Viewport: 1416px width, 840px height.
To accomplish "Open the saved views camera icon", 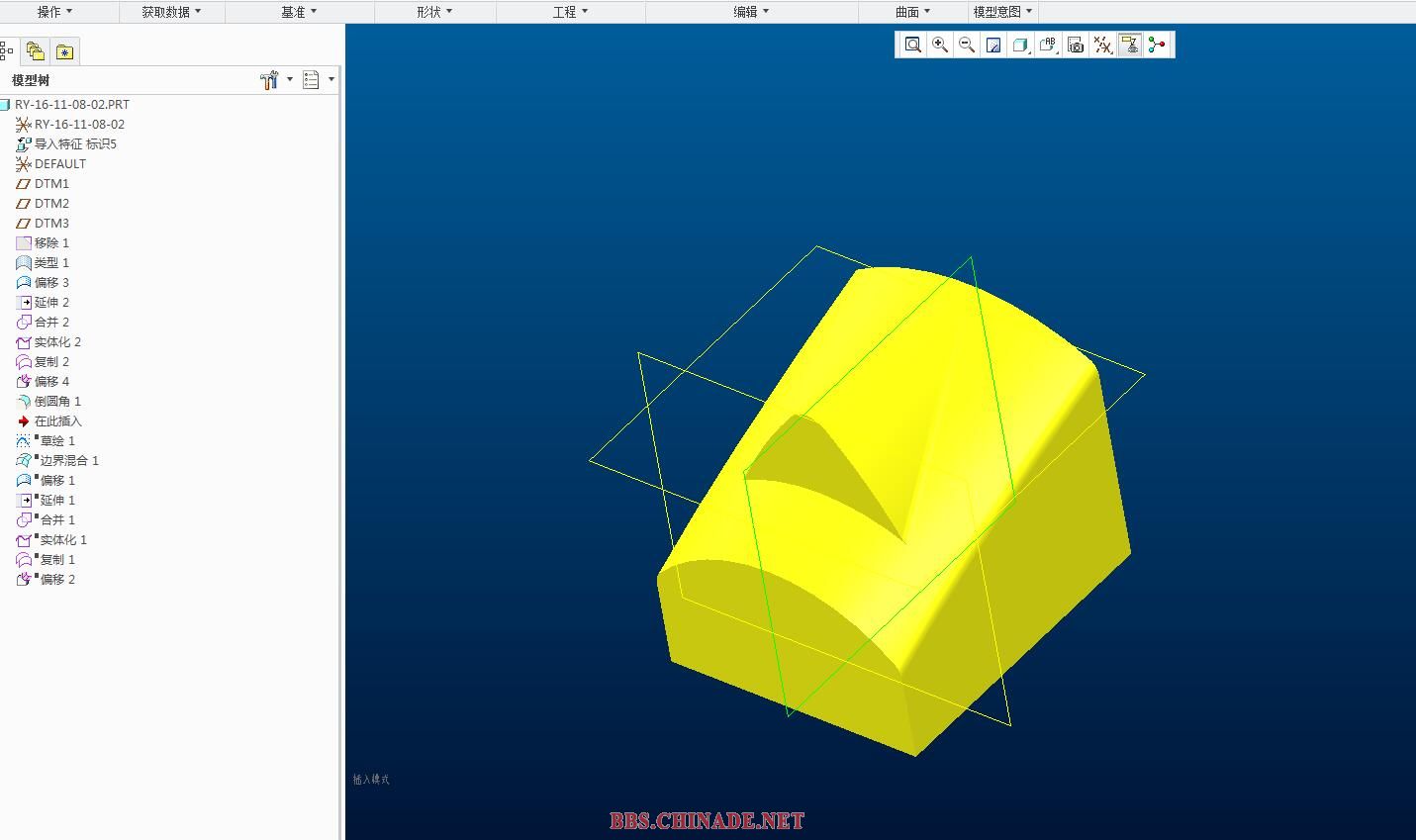I will pyautogui.click(x=1076, y=45).
